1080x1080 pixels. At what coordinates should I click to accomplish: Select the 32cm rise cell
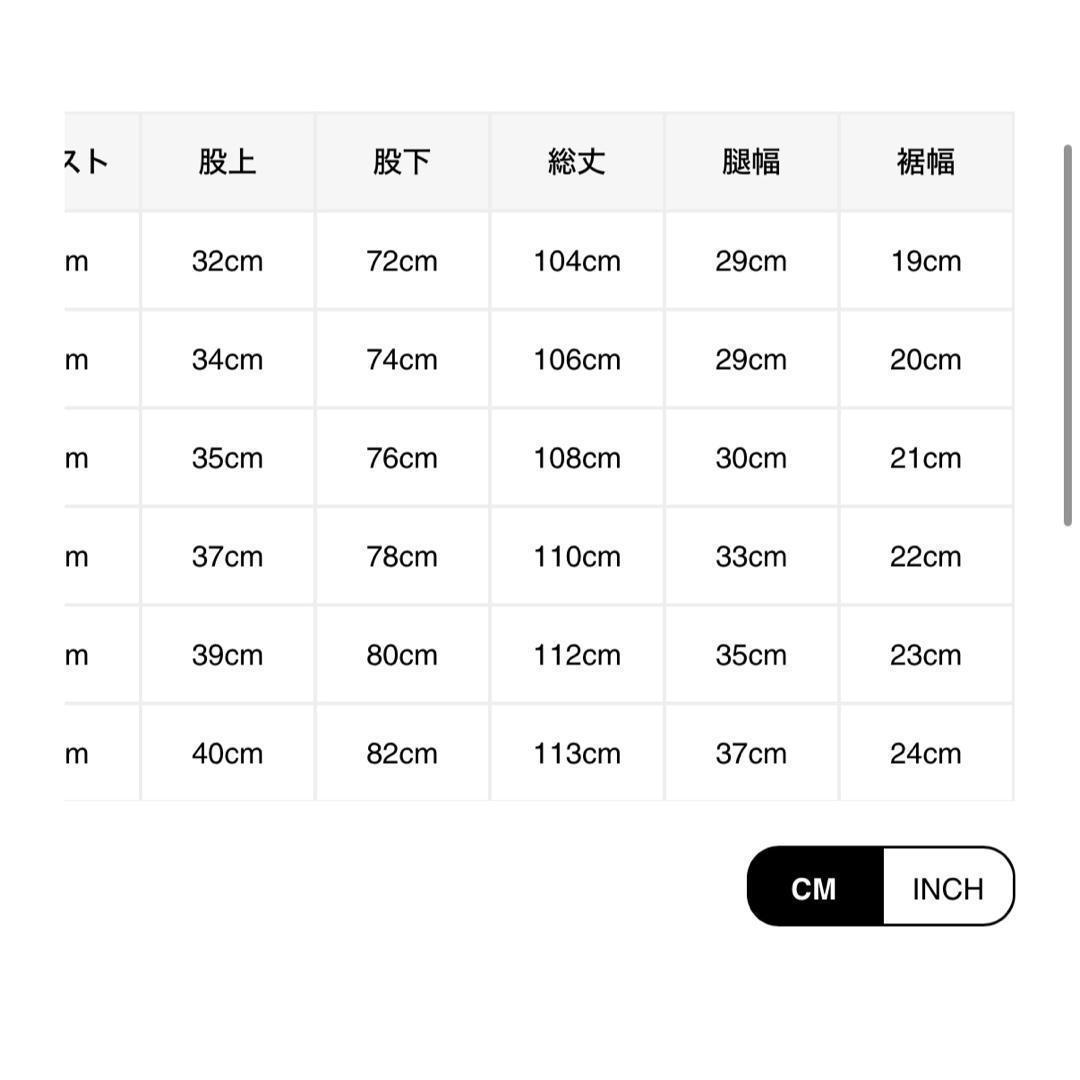pyautogui.click(x=228, y=261)
